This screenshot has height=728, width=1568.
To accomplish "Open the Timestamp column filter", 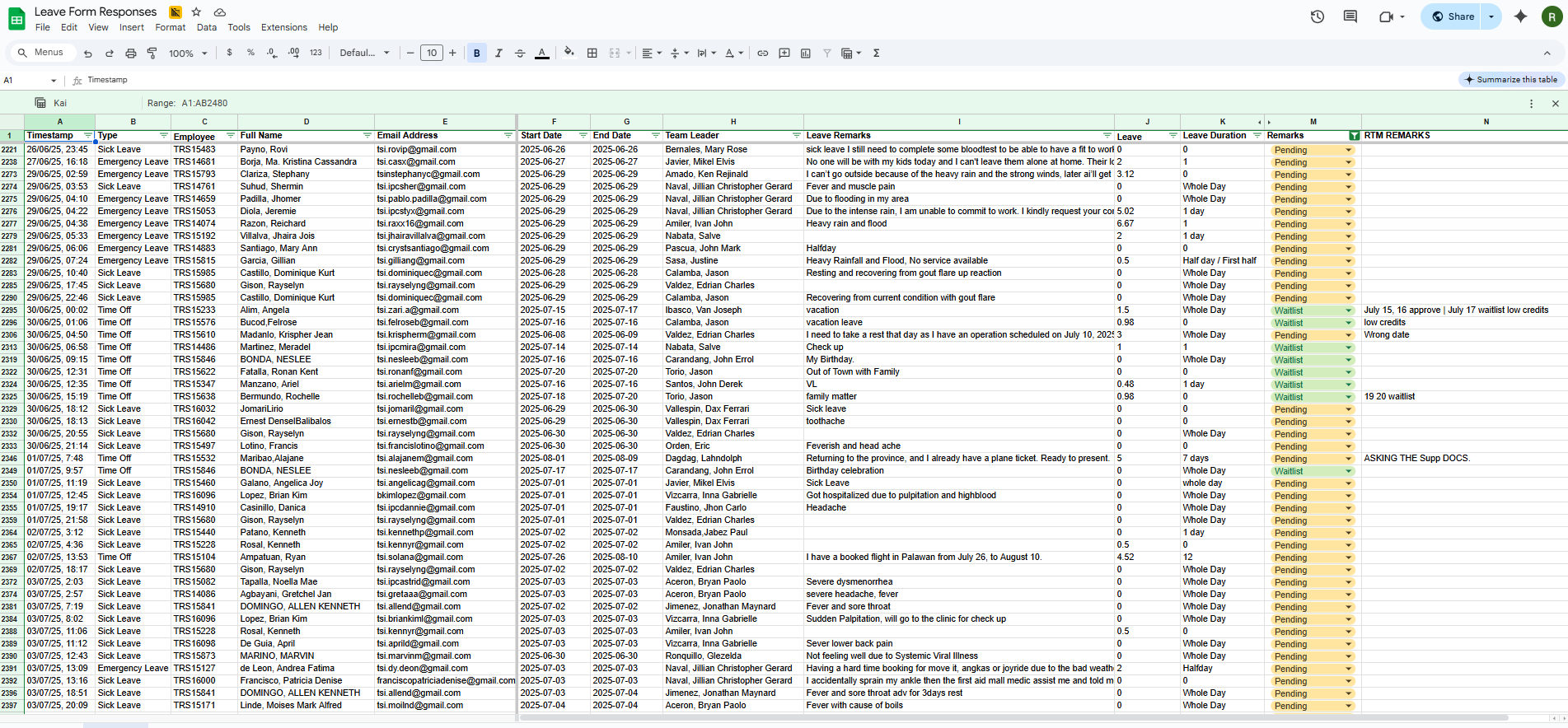I will point(89,136).
